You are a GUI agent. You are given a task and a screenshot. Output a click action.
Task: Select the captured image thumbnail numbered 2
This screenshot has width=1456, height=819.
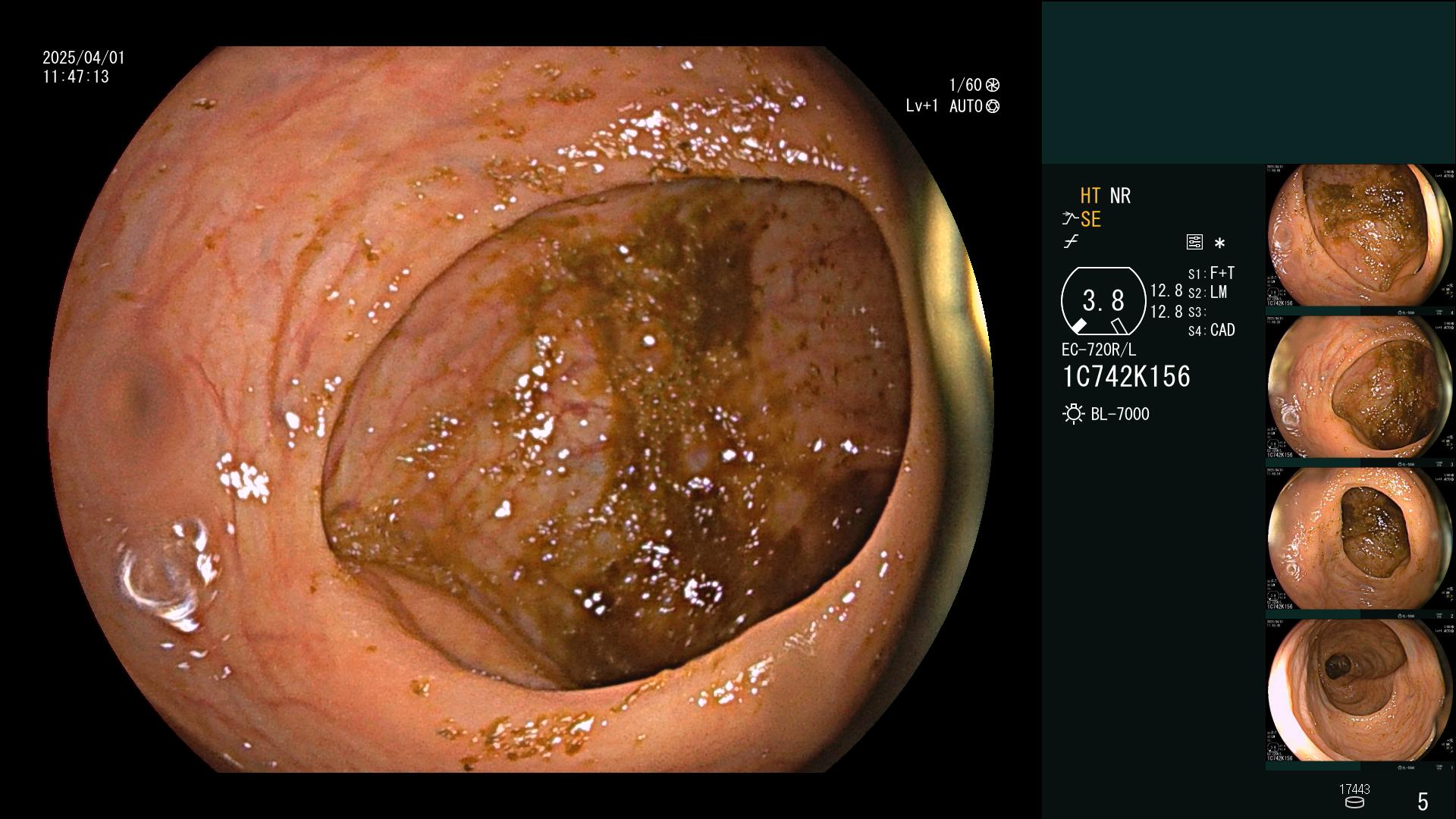coord(1360,539)
